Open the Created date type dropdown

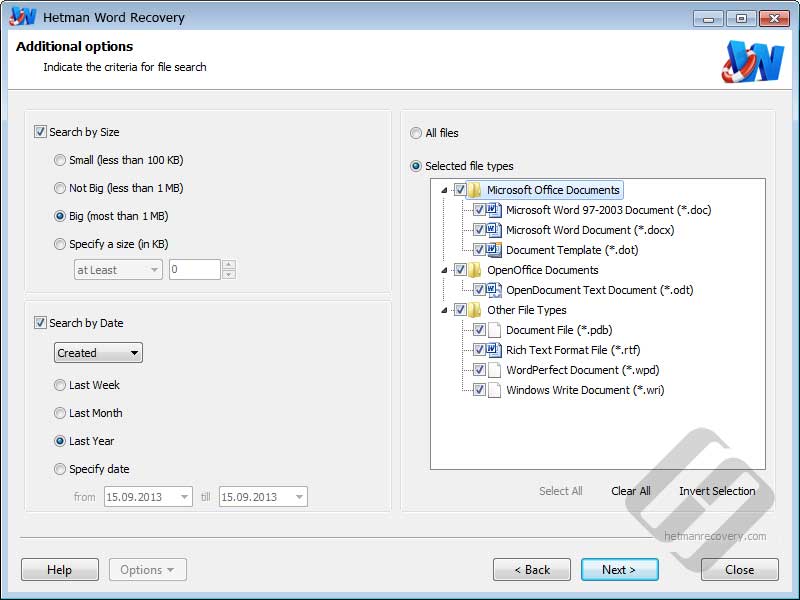click(x=98, y=353)
